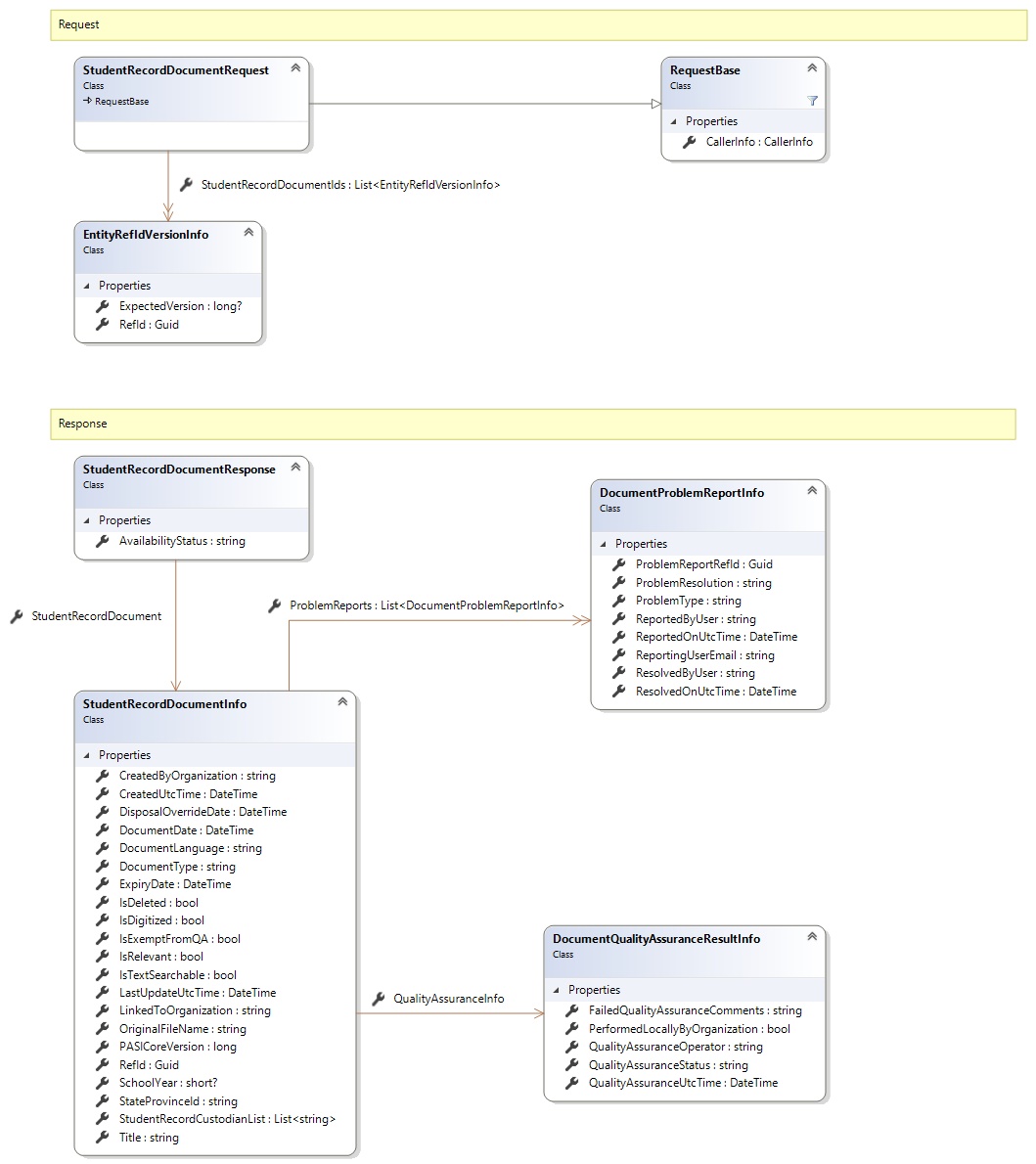Collapse the EntityRefIdVersionInfo class with chevron
This screenshot has height=1164, width=1036.
tap(248, 233)
